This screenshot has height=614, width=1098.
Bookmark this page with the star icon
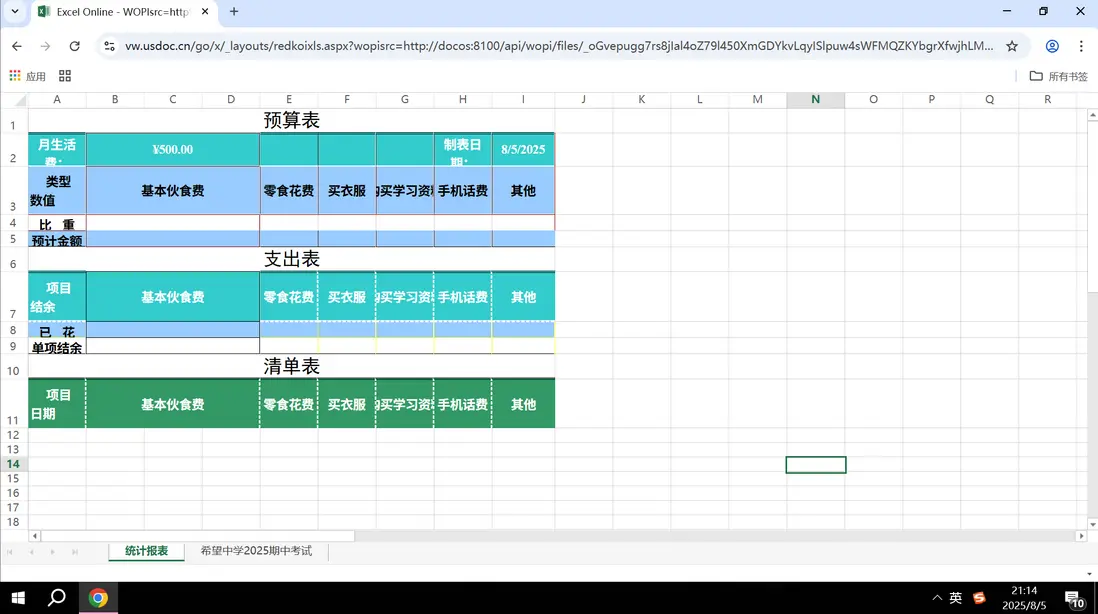(1012, 45)
